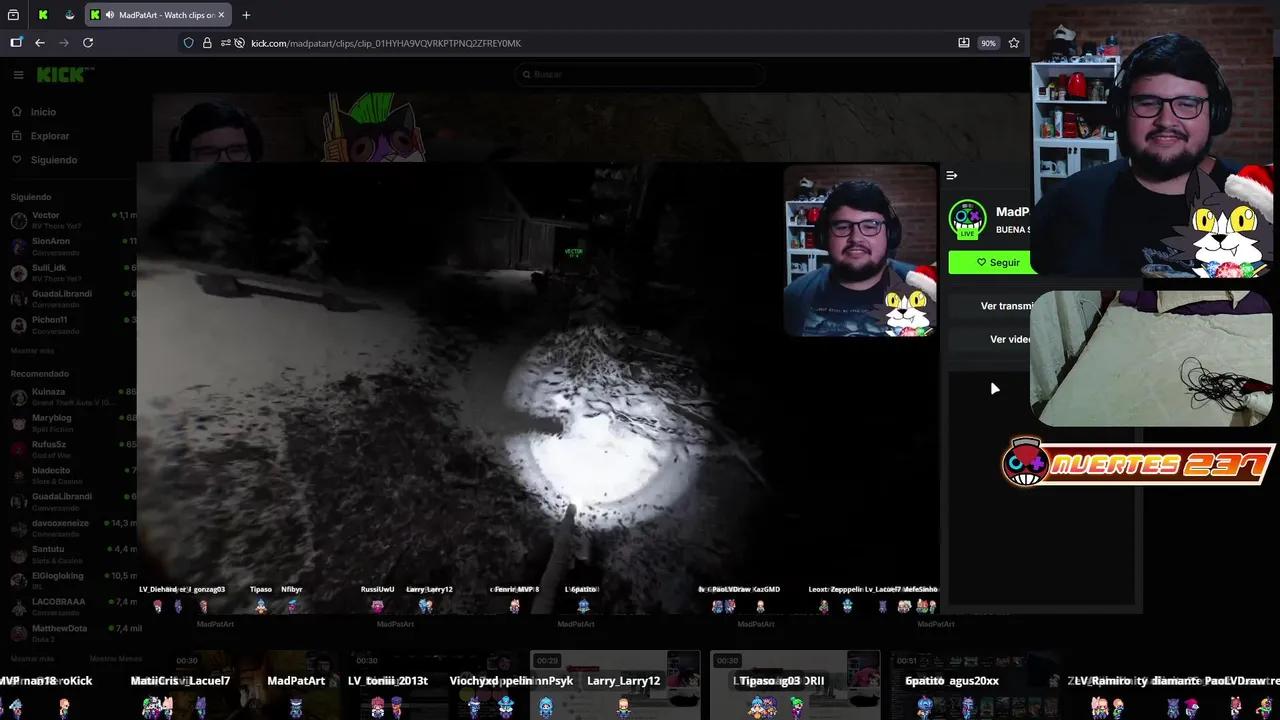Mute the MadPatArt tab audio icon
Viewport: 1280px width, 720px height.
point(109,15)
